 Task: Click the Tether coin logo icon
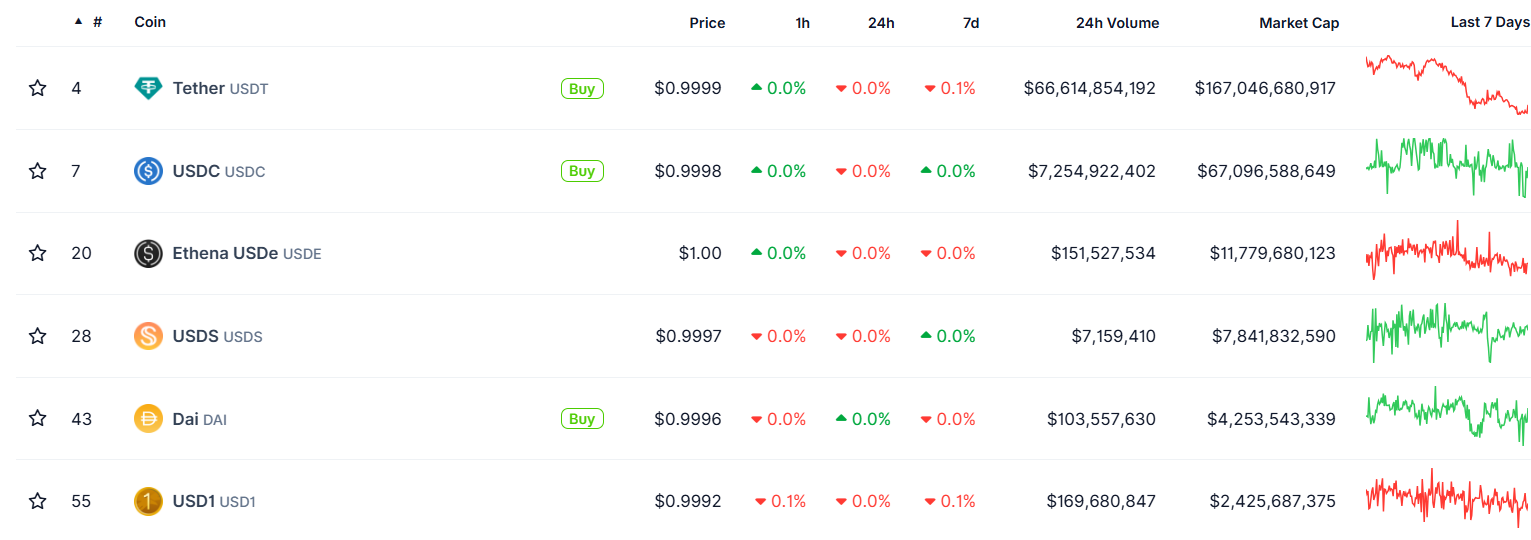click(148, 88)
